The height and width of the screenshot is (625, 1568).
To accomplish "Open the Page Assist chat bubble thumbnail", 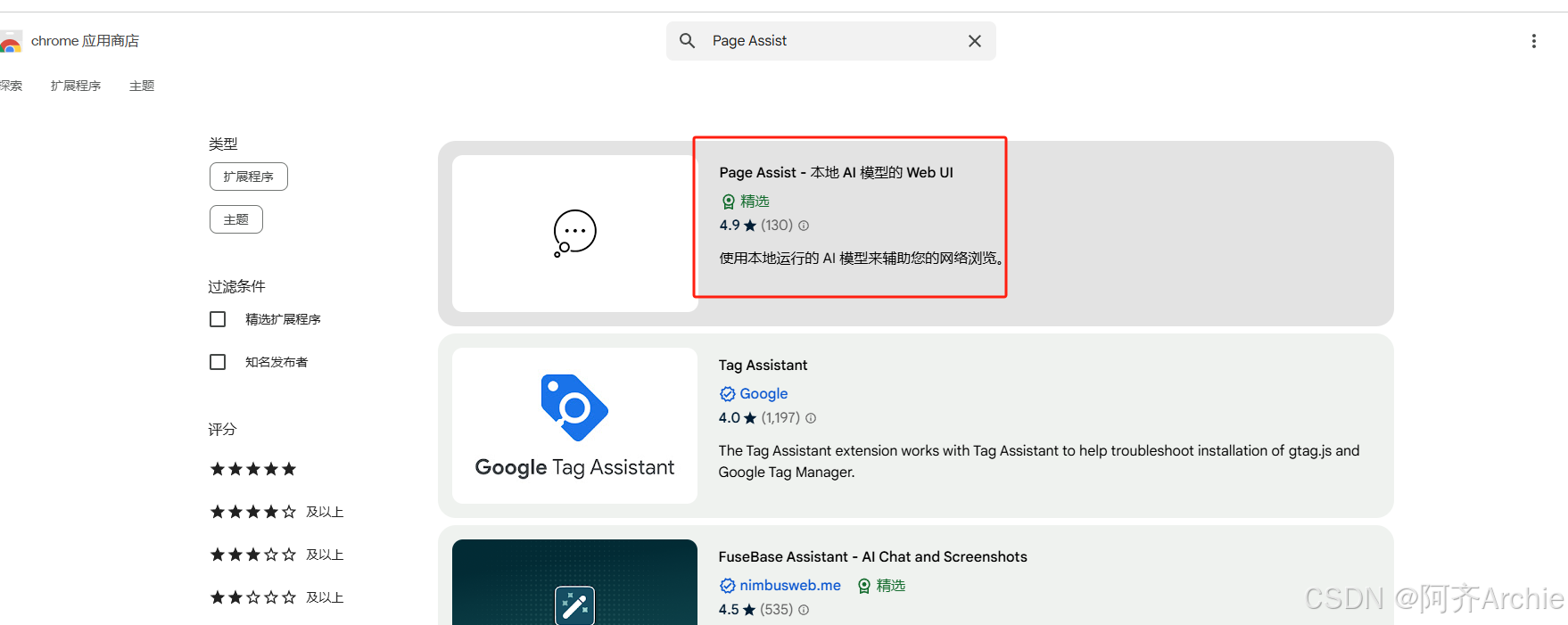I will point(574,234).
